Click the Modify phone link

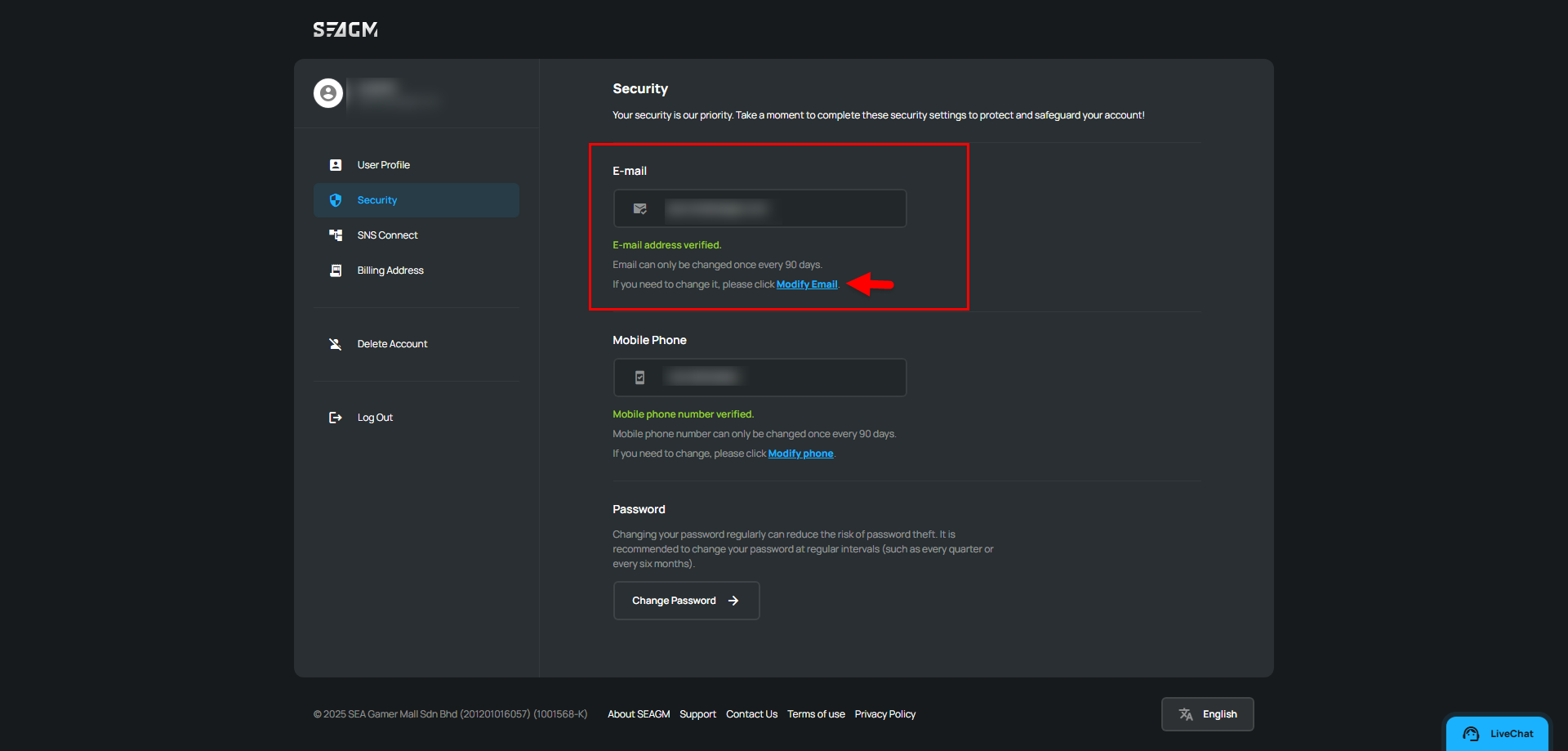tap(800, 454)
